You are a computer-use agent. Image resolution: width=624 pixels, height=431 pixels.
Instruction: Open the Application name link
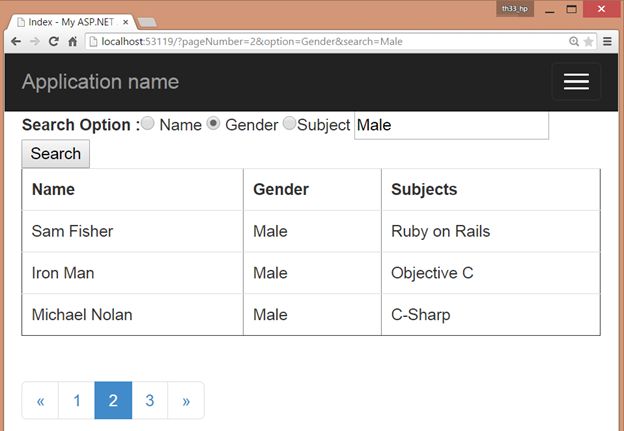(x=100, y=82)
